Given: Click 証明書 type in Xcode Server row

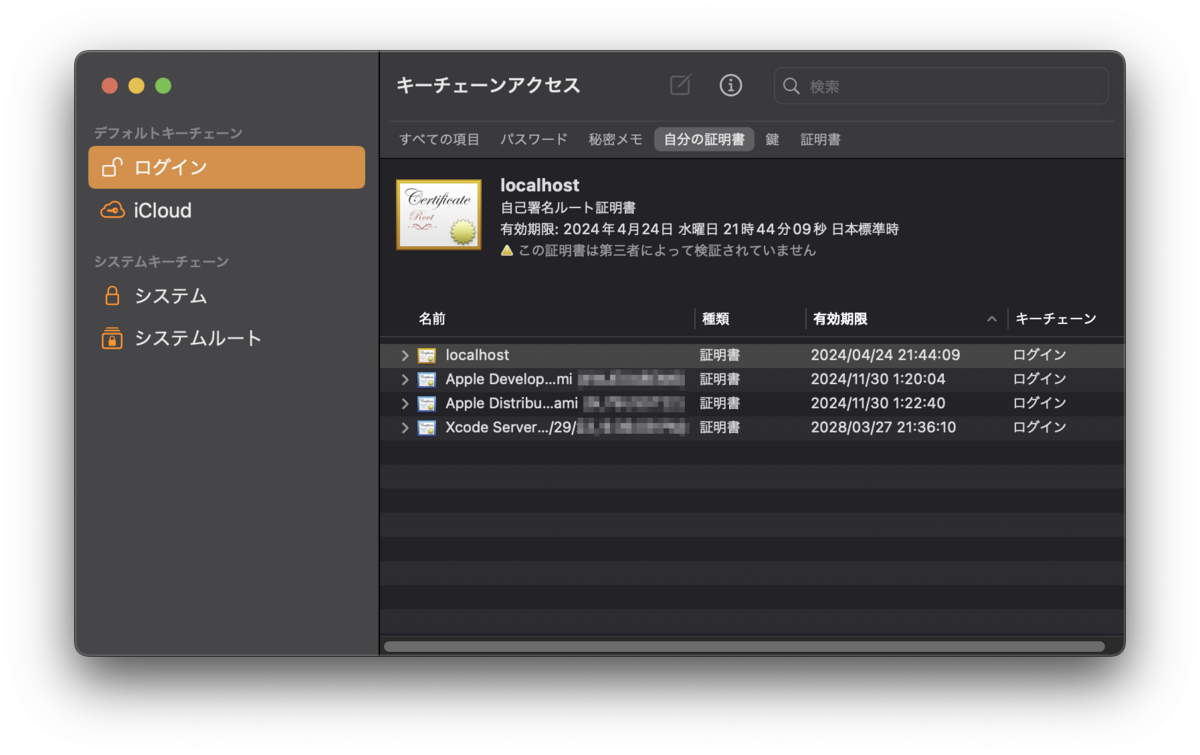Looking at the screenshot, I should click(720, 427).
